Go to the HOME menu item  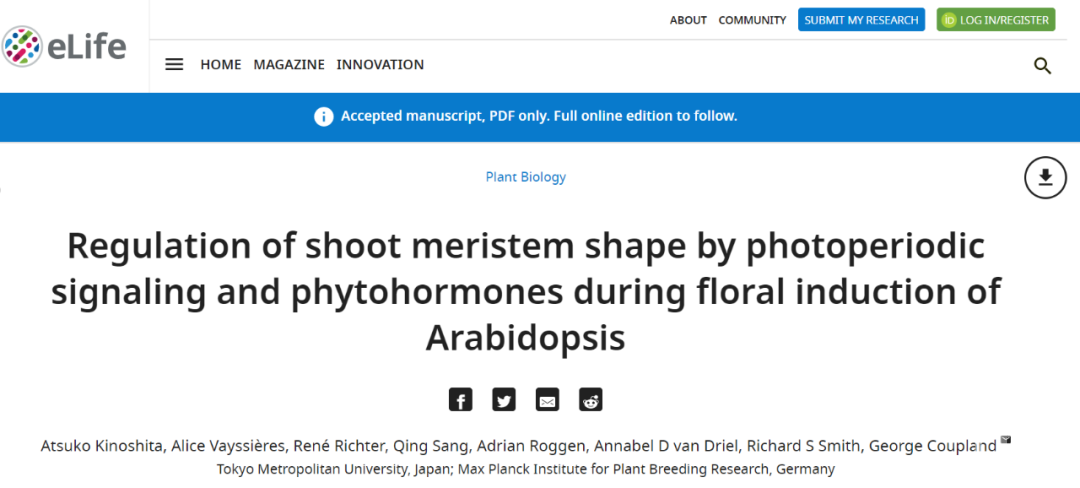(221, 65)
